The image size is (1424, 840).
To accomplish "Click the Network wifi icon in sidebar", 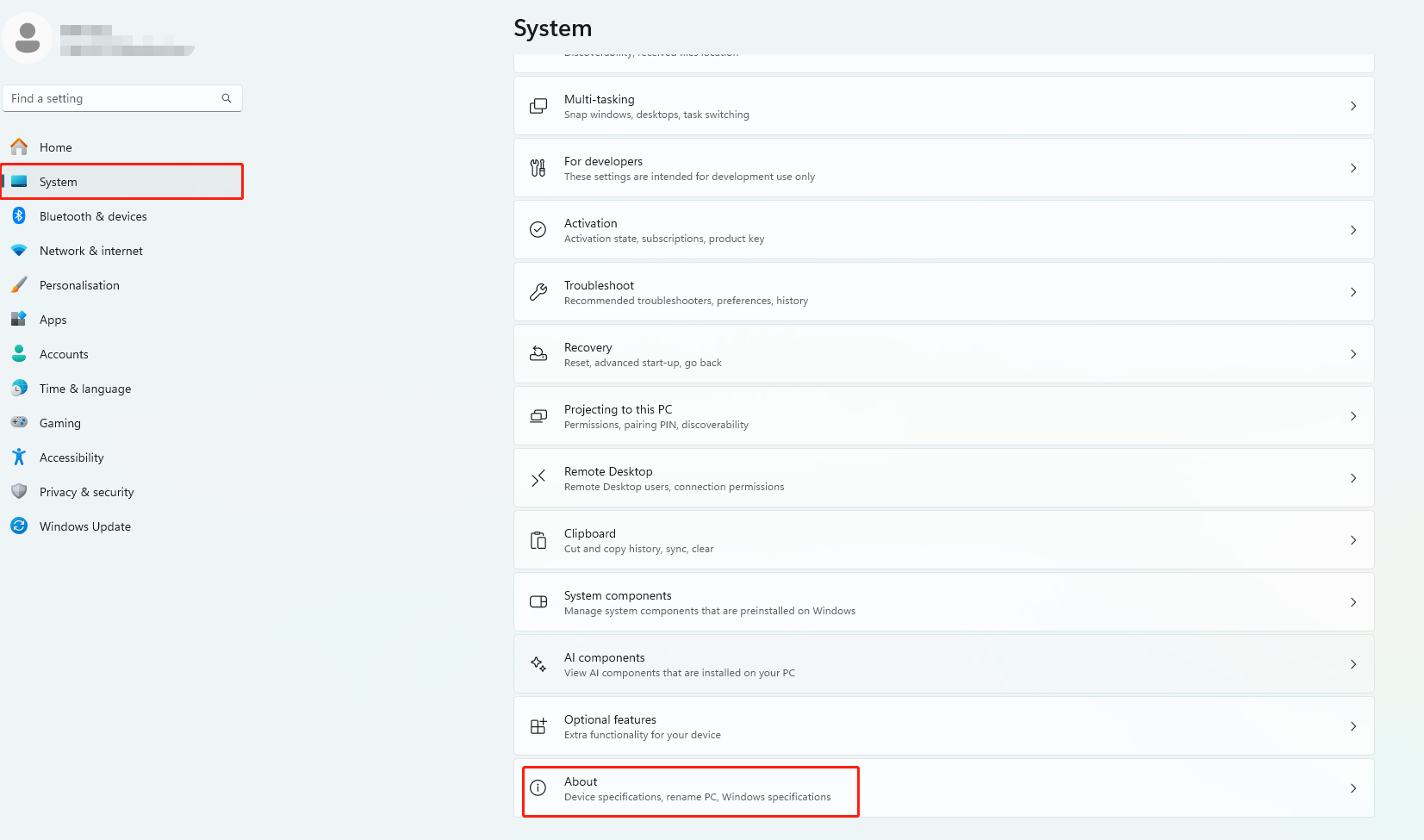I will point(19,251).
